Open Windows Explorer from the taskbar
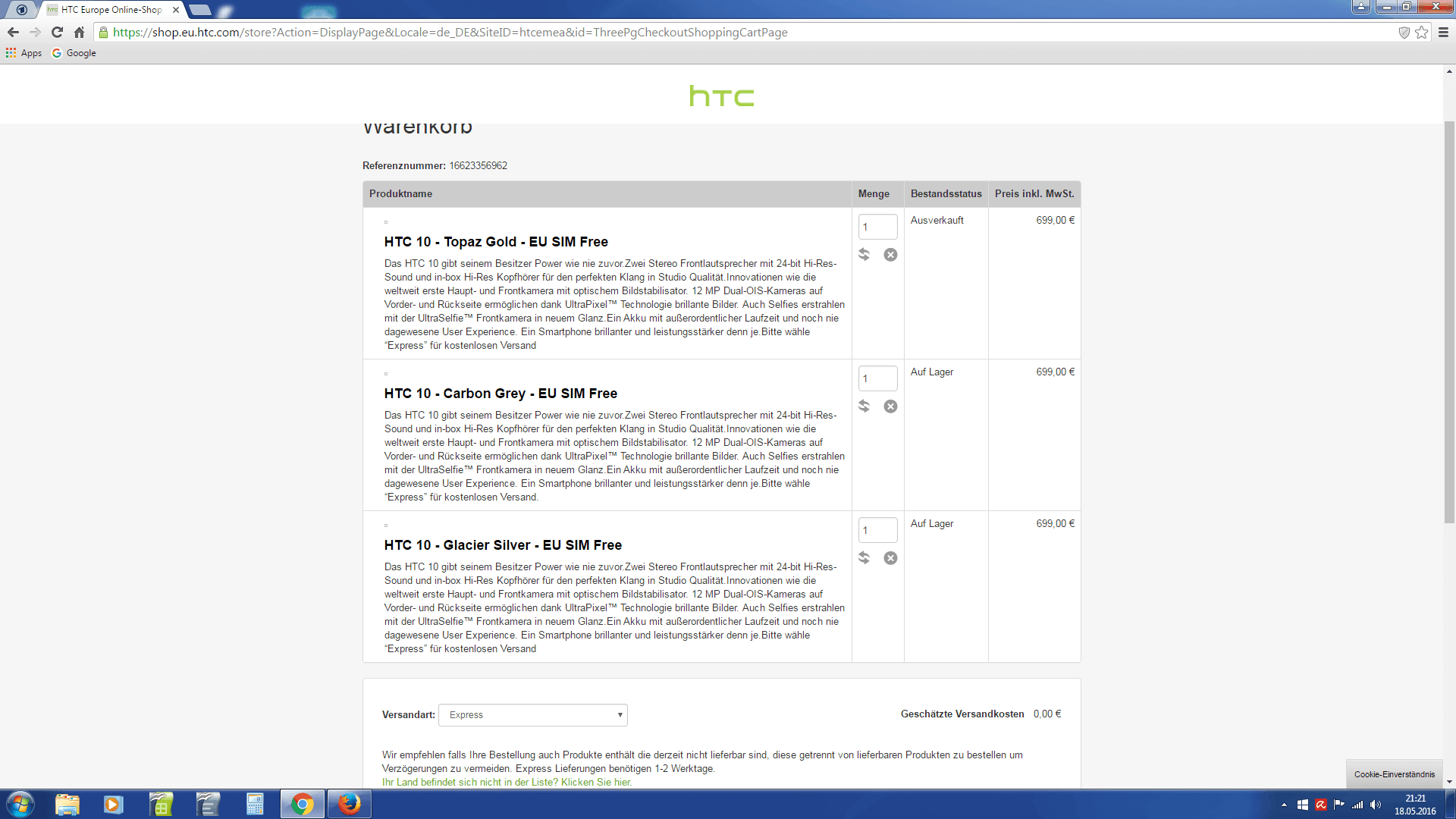This screenshot has width=1456, height=819. pos(67,804)
